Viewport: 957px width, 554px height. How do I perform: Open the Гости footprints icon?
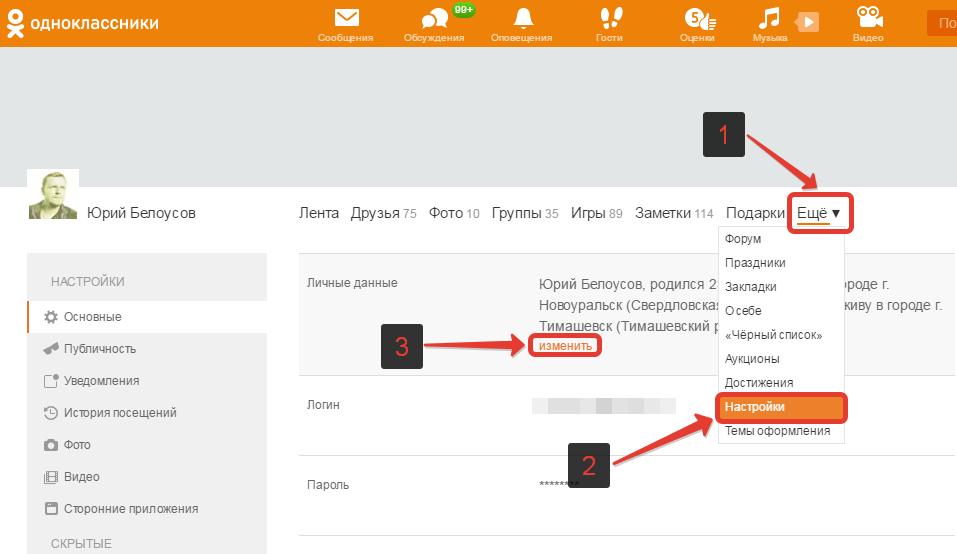click(x=610, y=18)
